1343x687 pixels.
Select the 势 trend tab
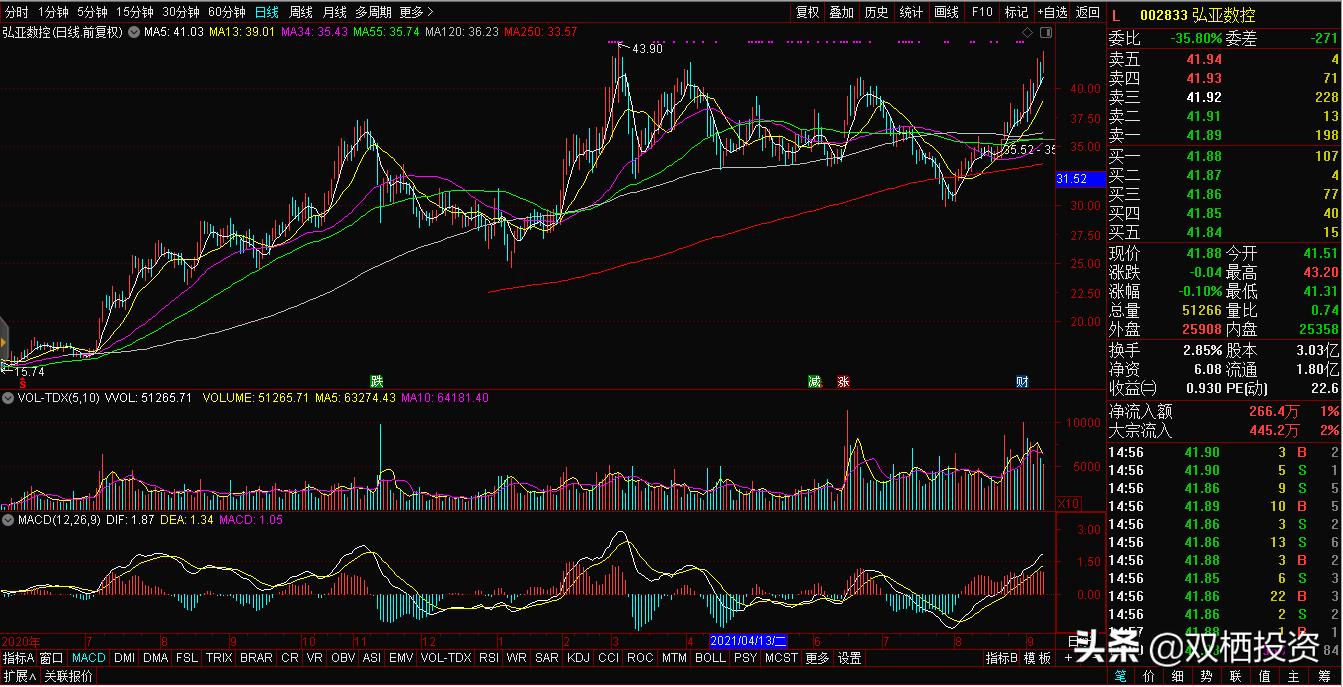[x=1207, y=677]
